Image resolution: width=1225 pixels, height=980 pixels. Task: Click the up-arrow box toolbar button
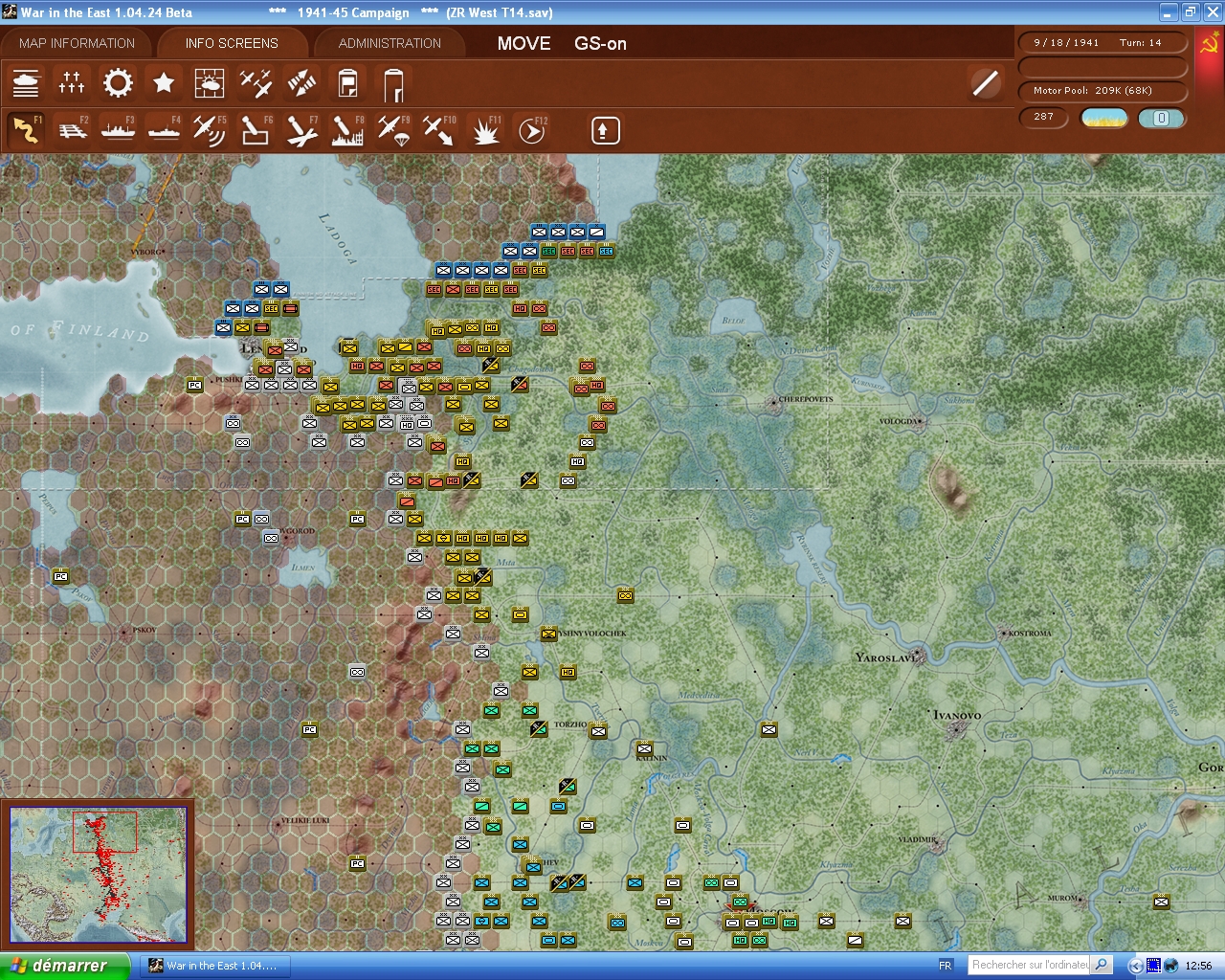coord(605,130)
